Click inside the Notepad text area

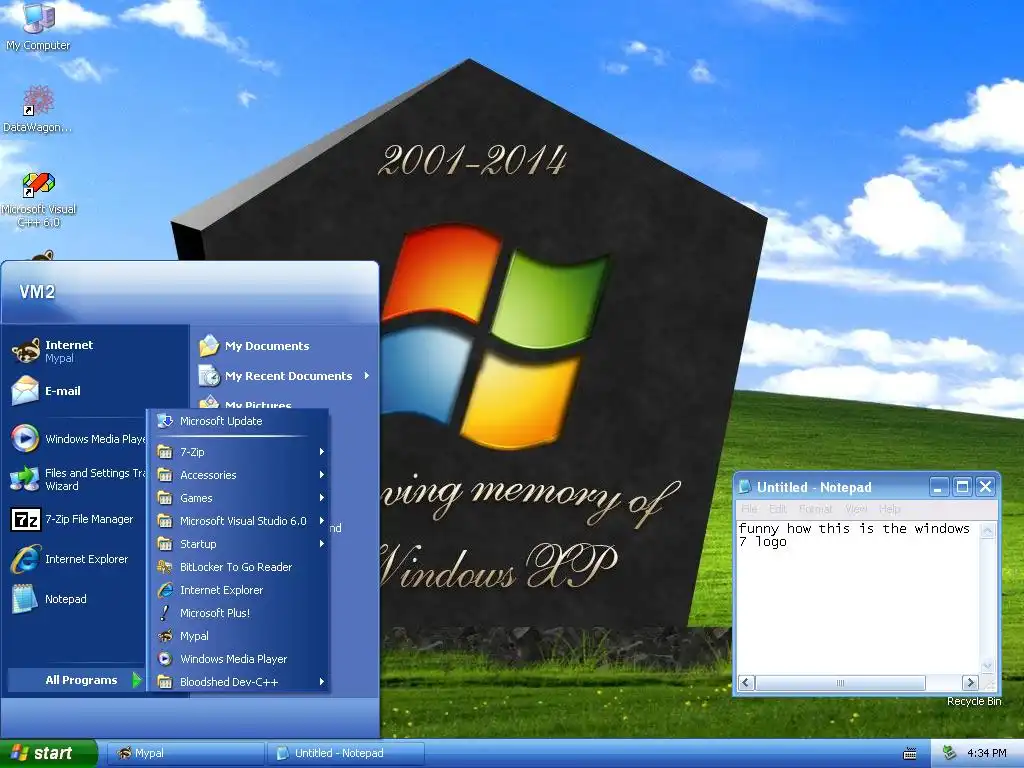click(858, 597)
